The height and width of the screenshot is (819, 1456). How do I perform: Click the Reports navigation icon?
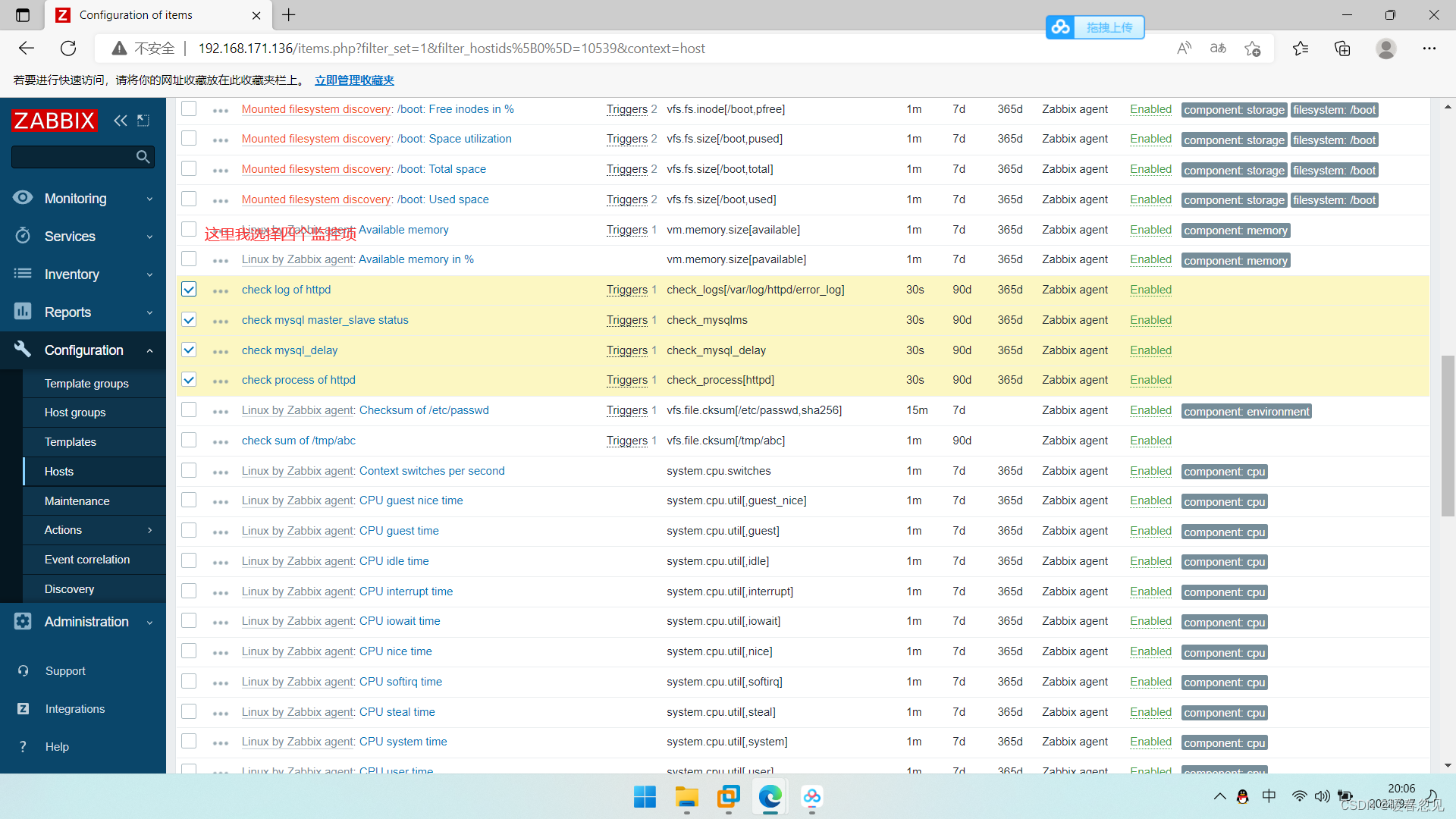click(22, 312)
